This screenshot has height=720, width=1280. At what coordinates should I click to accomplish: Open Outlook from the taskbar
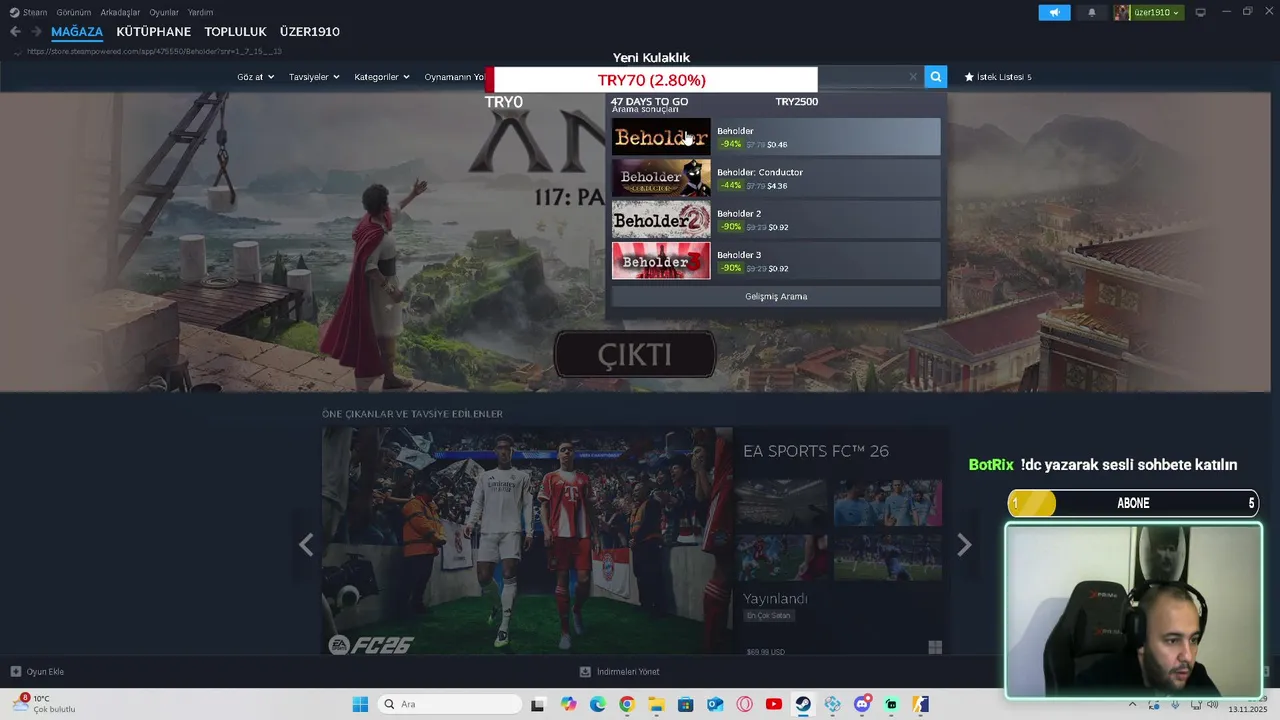click(715, 704)
